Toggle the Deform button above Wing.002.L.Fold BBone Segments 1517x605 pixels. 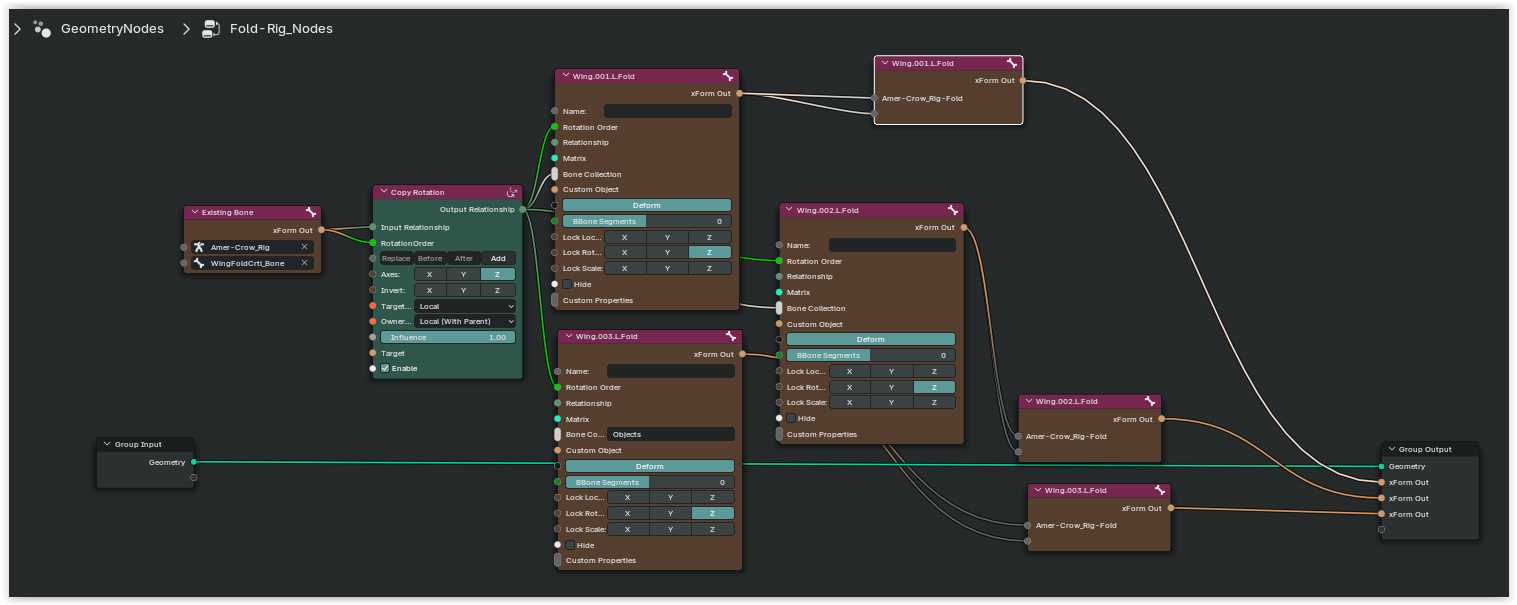[870, 339]
